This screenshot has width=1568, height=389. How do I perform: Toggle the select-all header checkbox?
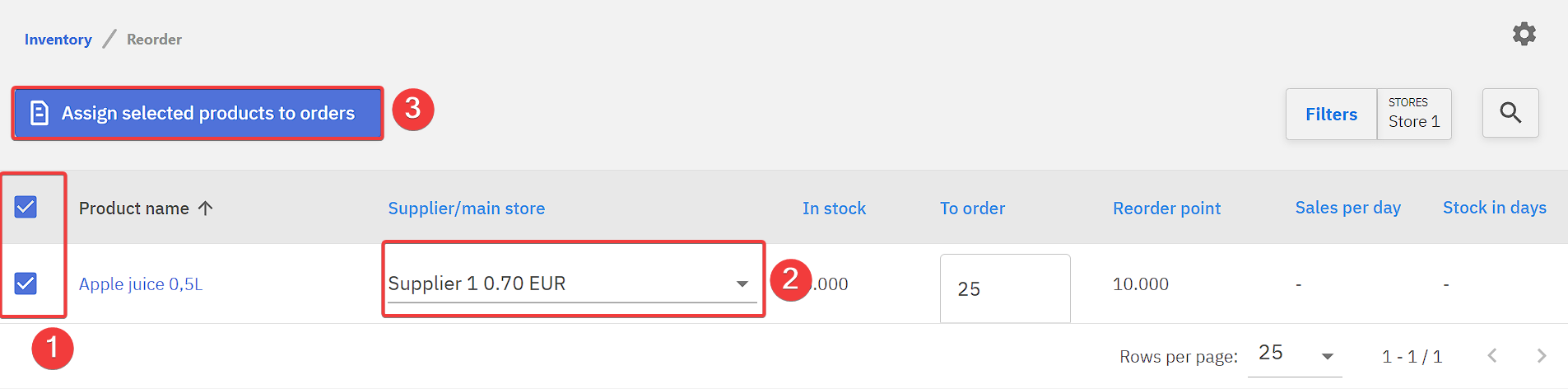[x=26, y=207]
